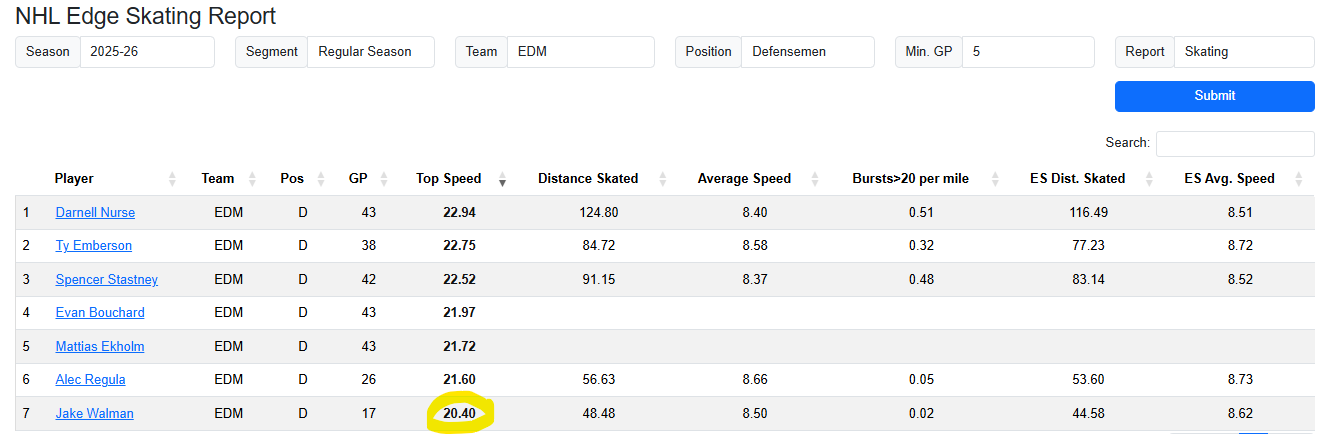Open the Report type Skating dropdown

click(x=1243, y=52)
